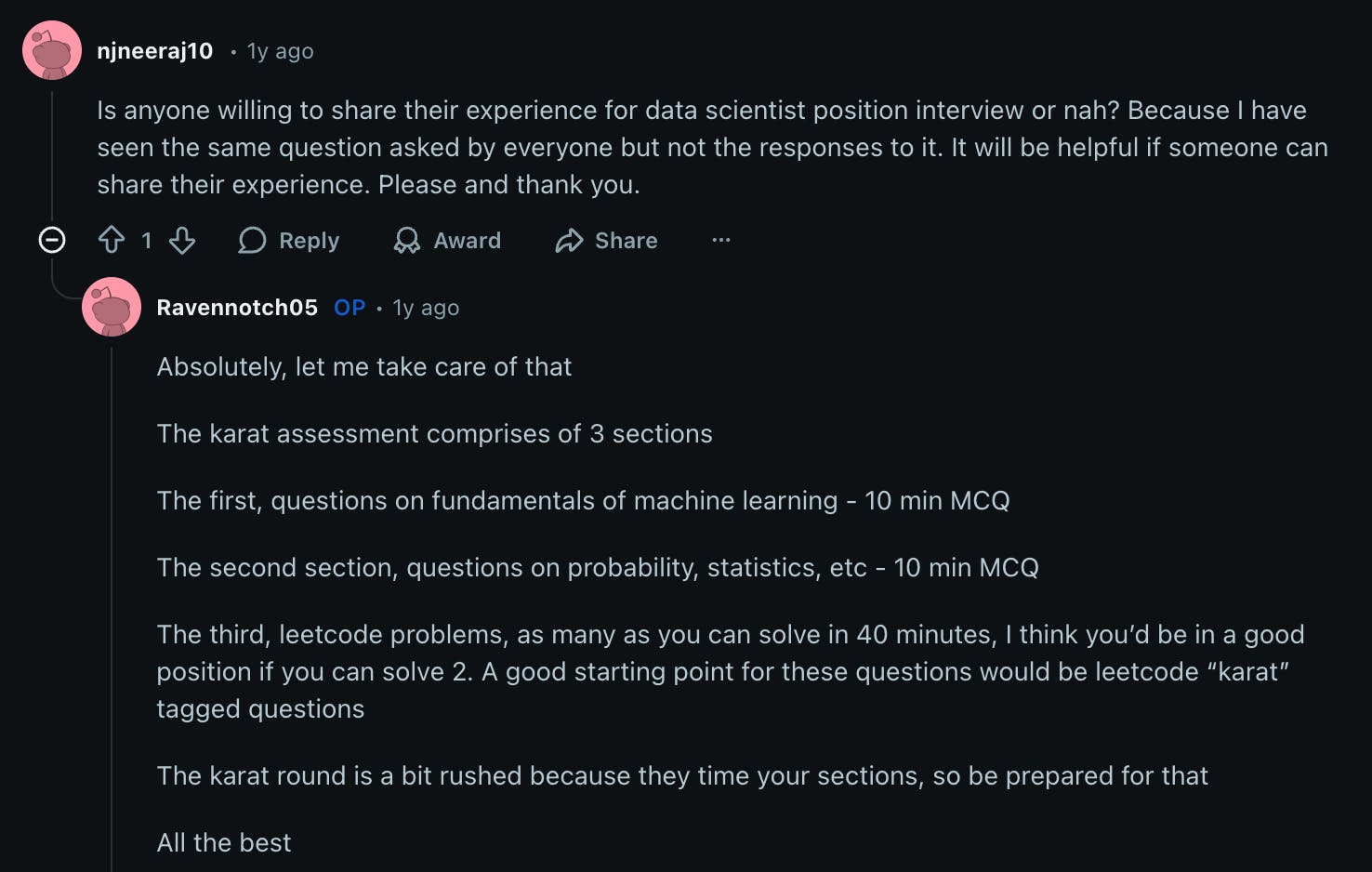
Task: Click the thread line beneath Ravennotch05's avatar
Action: [x=112, y=604]
